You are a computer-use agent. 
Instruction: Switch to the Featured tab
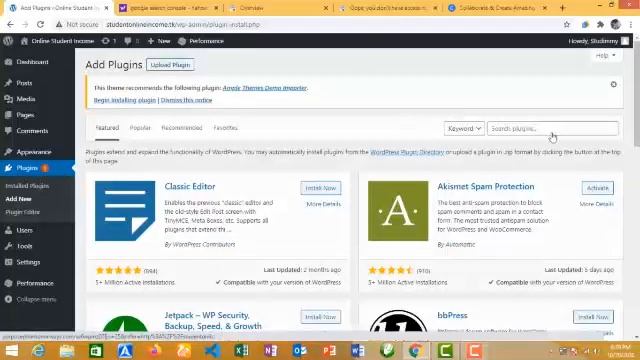[107, 128]
